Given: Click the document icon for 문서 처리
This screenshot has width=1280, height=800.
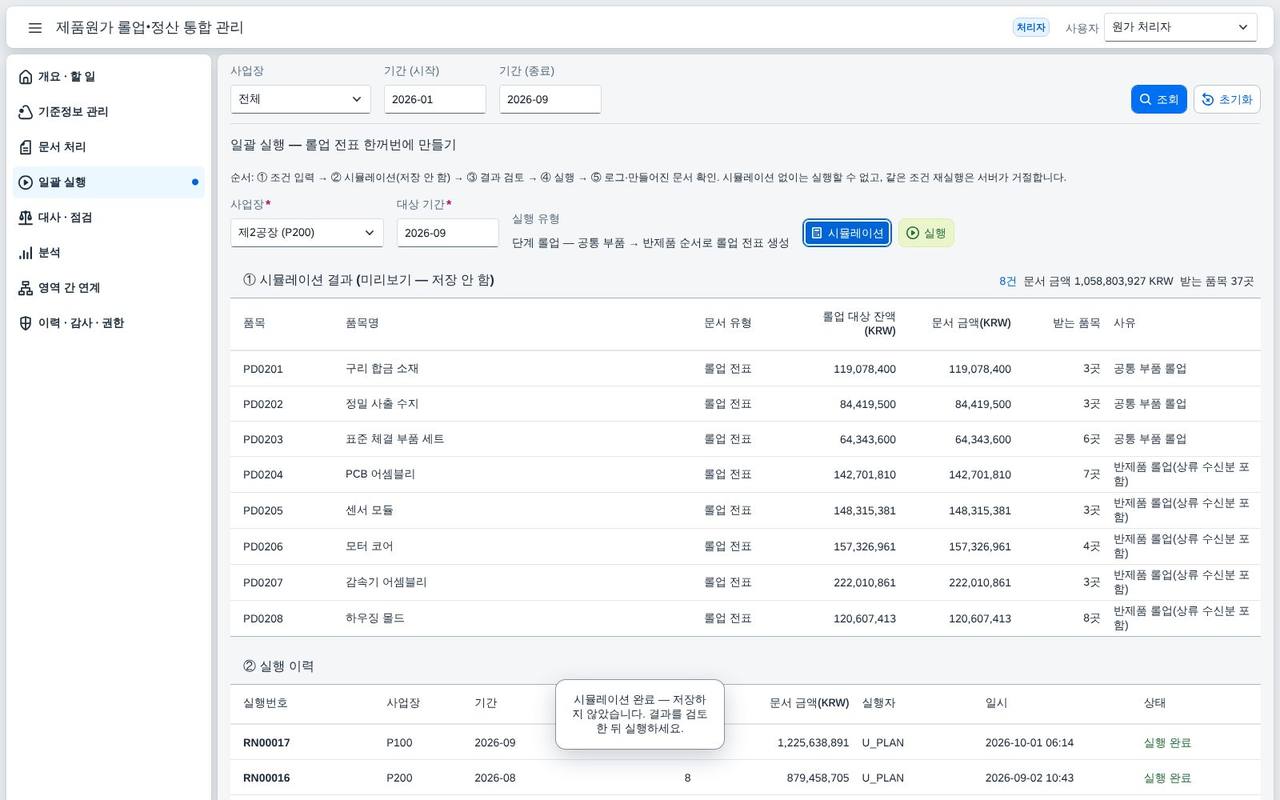Looking at the screenshot, I should pos(26,147).
